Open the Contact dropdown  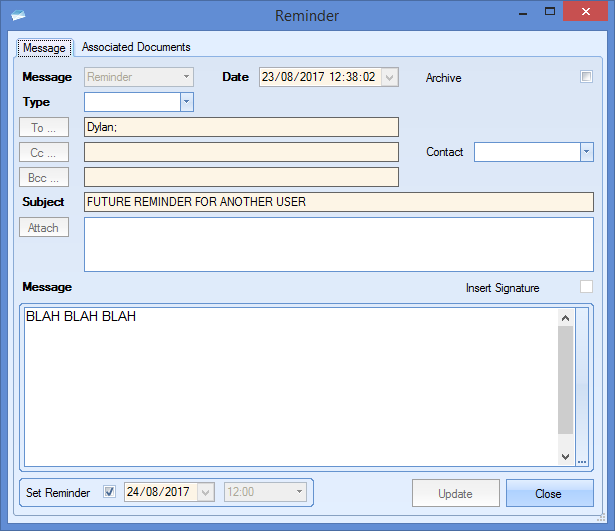pos(587,152)
